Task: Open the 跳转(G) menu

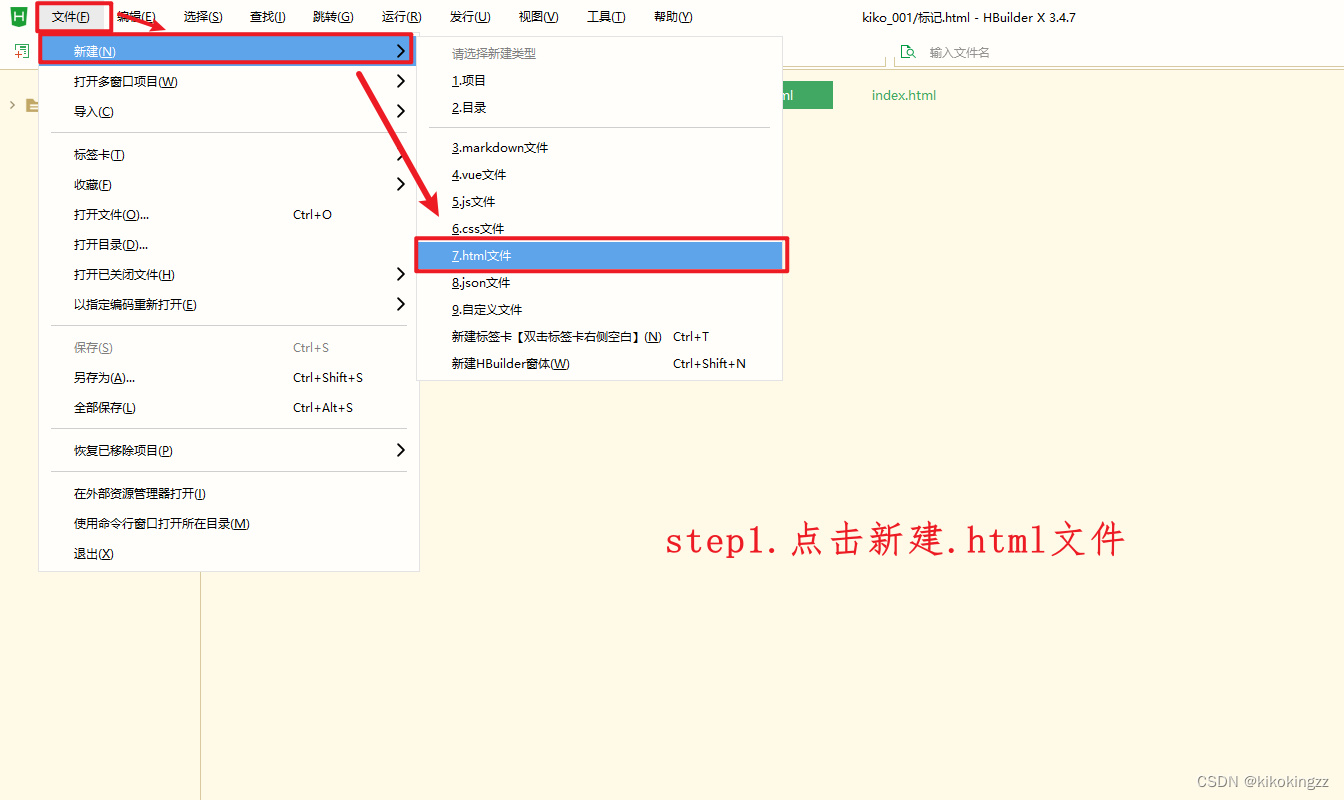Action: (333, 17)
